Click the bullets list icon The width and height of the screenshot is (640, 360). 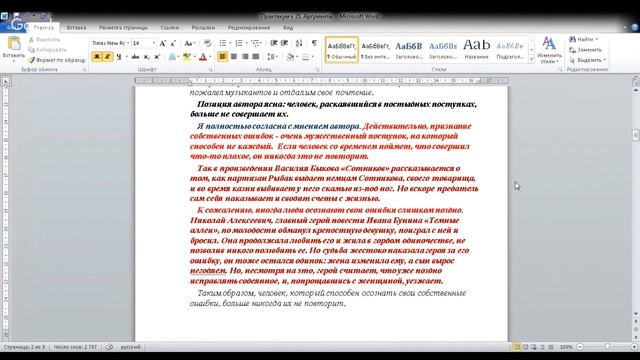(223, 43)
